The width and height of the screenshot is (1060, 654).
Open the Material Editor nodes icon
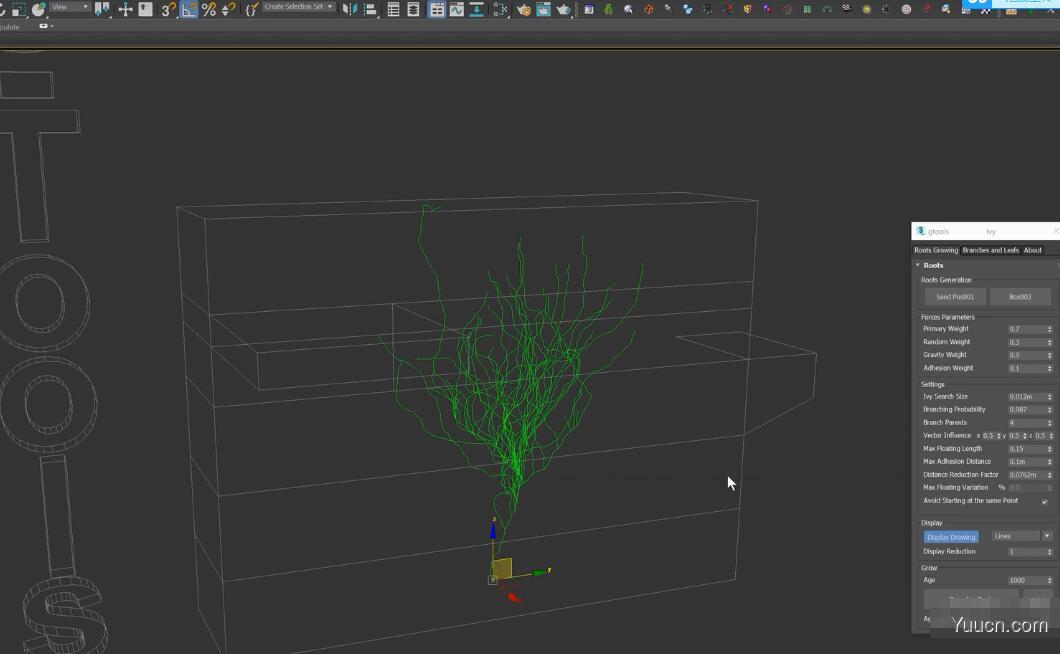[500, 9]
